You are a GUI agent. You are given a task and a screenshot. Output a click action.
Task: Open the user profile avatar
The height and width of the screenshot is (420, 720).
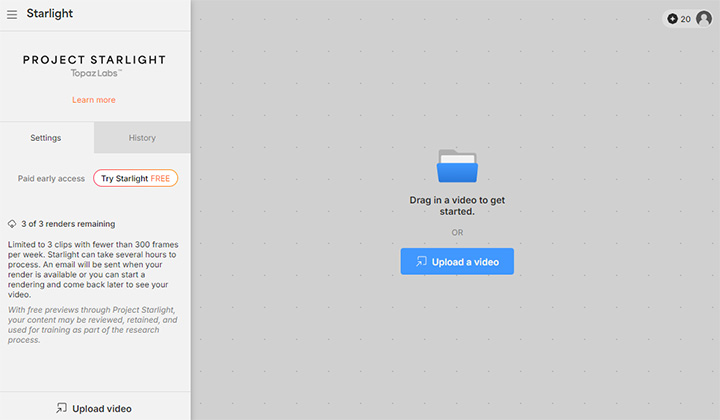(703, 19)
